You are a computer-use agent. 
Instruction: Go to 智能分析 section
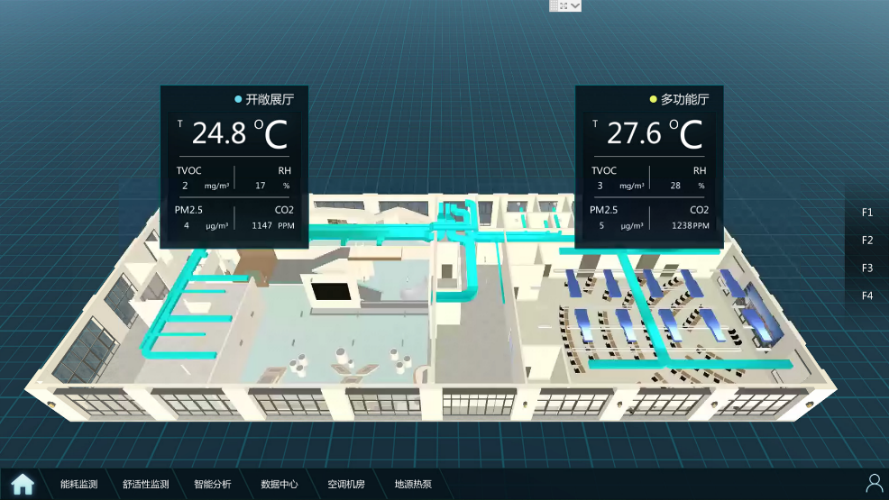[x=212, y=485]
